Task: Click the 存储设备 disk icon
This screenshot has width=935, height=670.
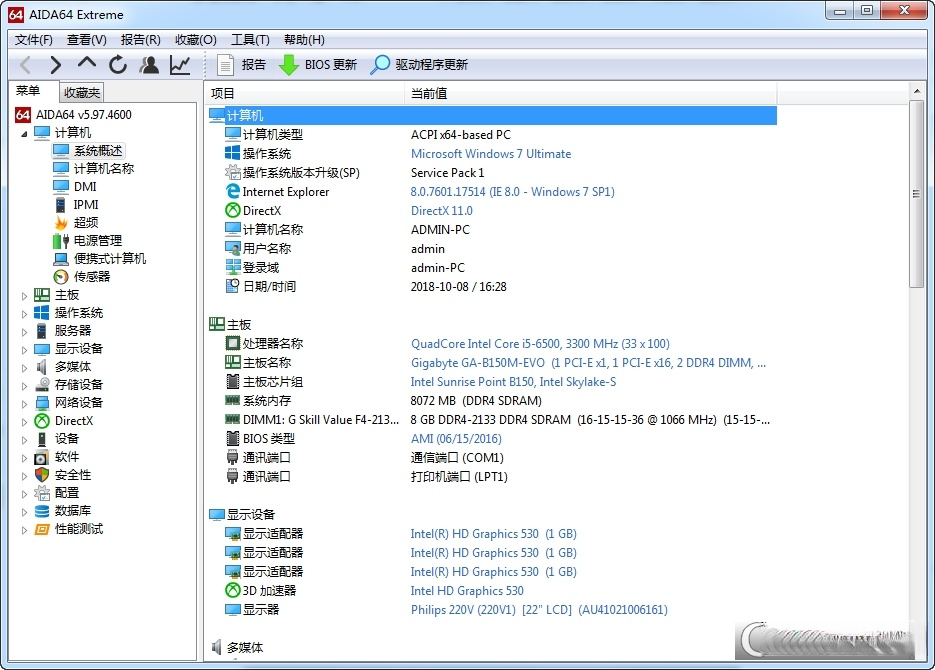Action: click(x=42, y=385)
